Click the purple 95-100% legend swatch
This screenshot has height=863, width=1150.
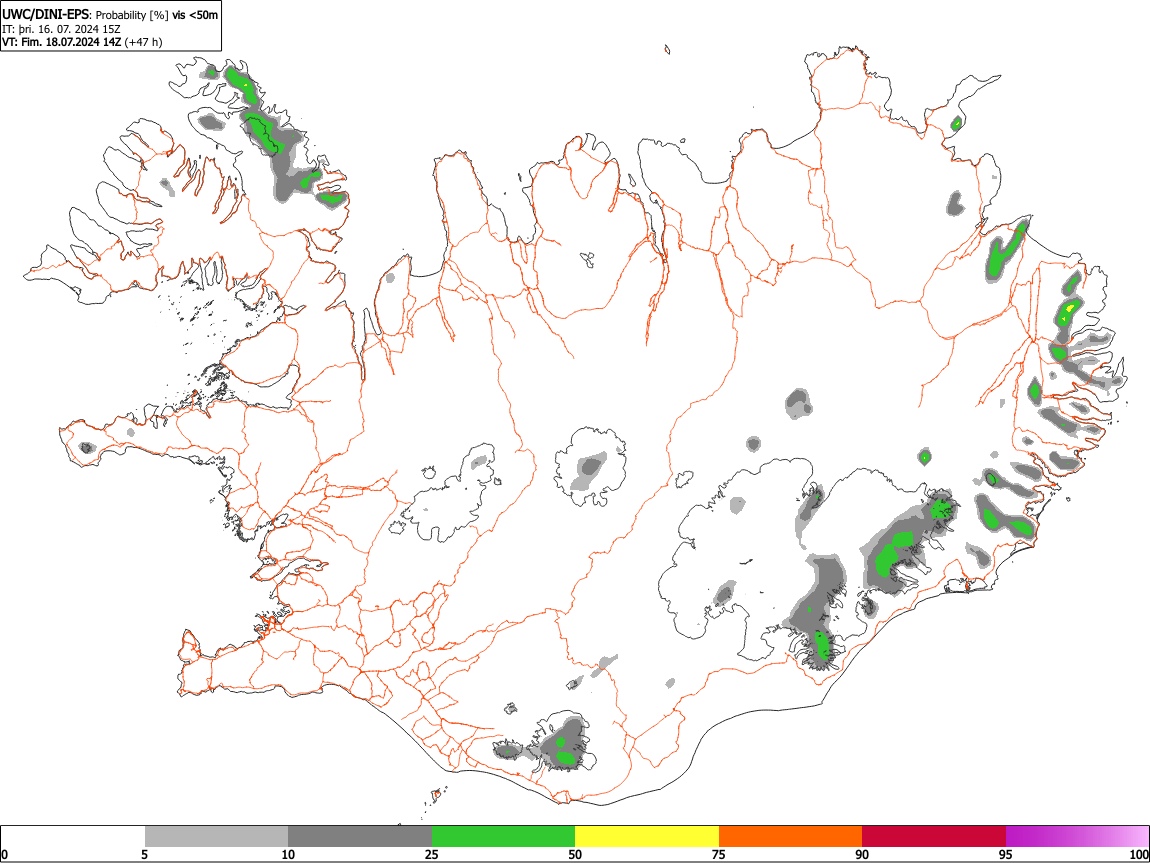1077,837
